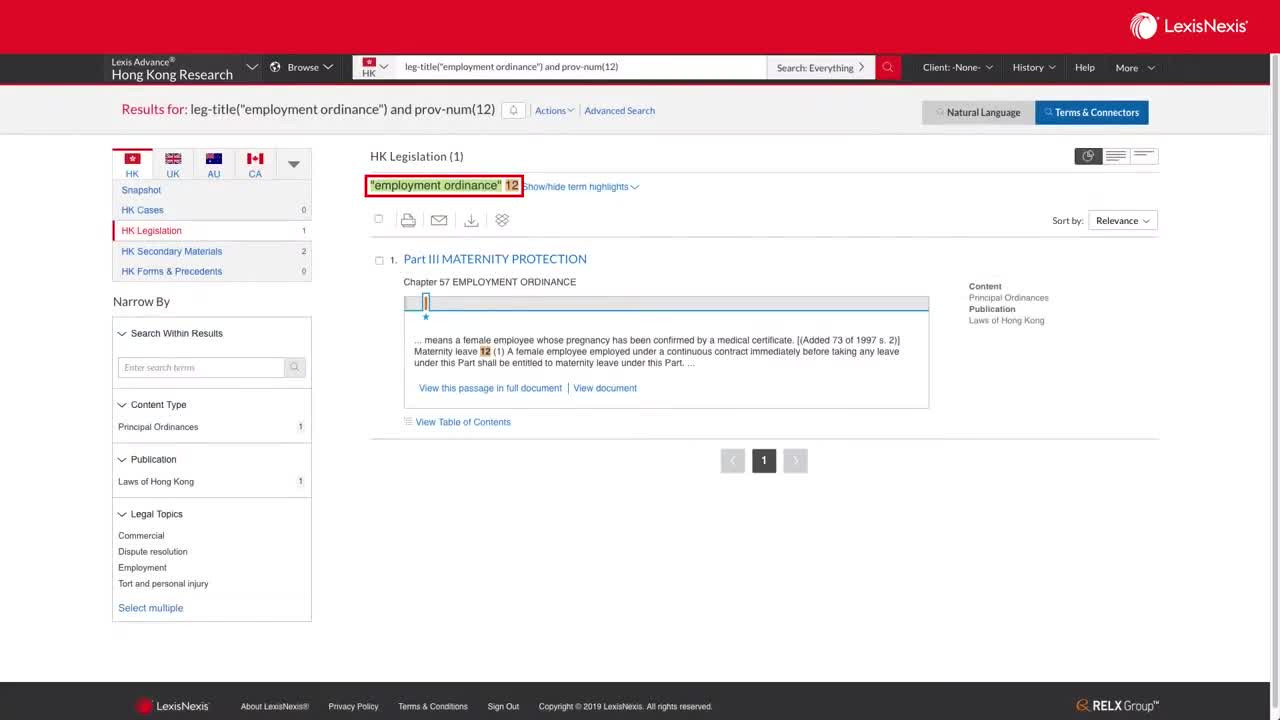The image size is (1280, 720).
Task: Expand more jurisdictions arrow
Action: point(294,164)
